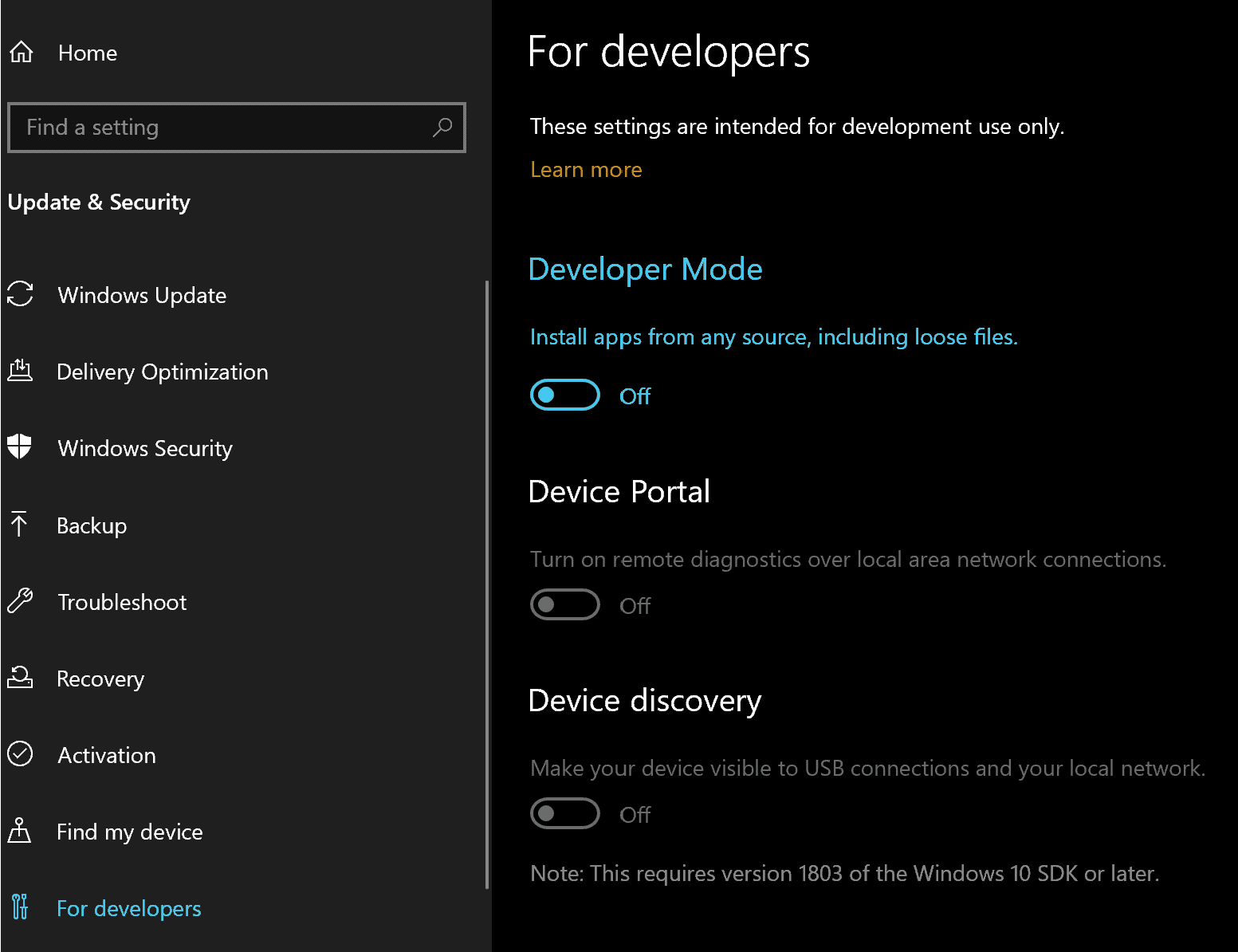1238x952 pixels.
Task: Click the Delivery Optimization icon
Action: 20,371
